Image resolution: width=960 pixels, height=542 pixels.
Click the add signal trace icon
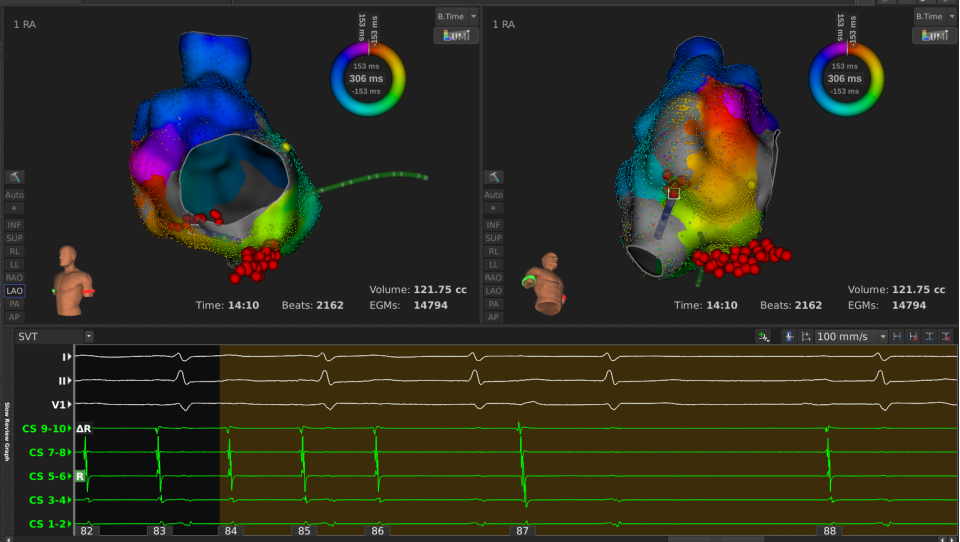click(x=764, y=337)
